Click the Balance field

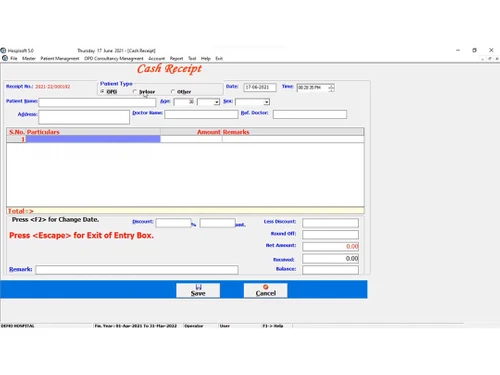click(330, 270)
